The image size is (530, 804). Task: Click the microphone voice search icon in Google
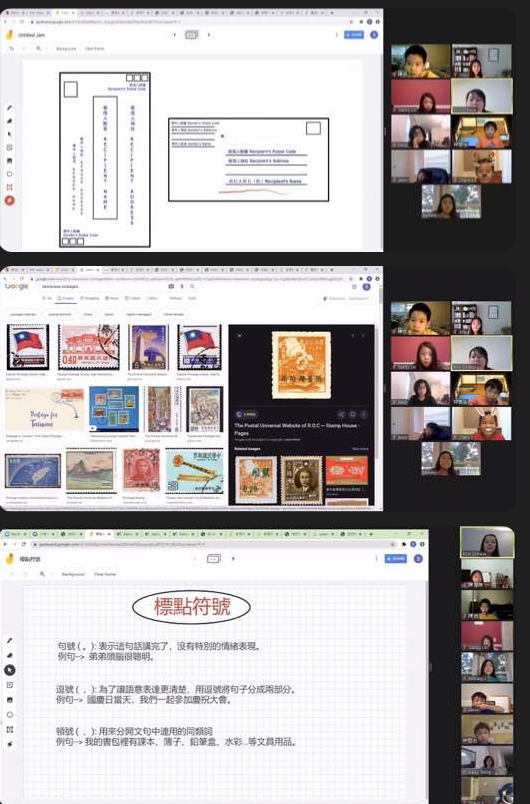pos(181,287)
